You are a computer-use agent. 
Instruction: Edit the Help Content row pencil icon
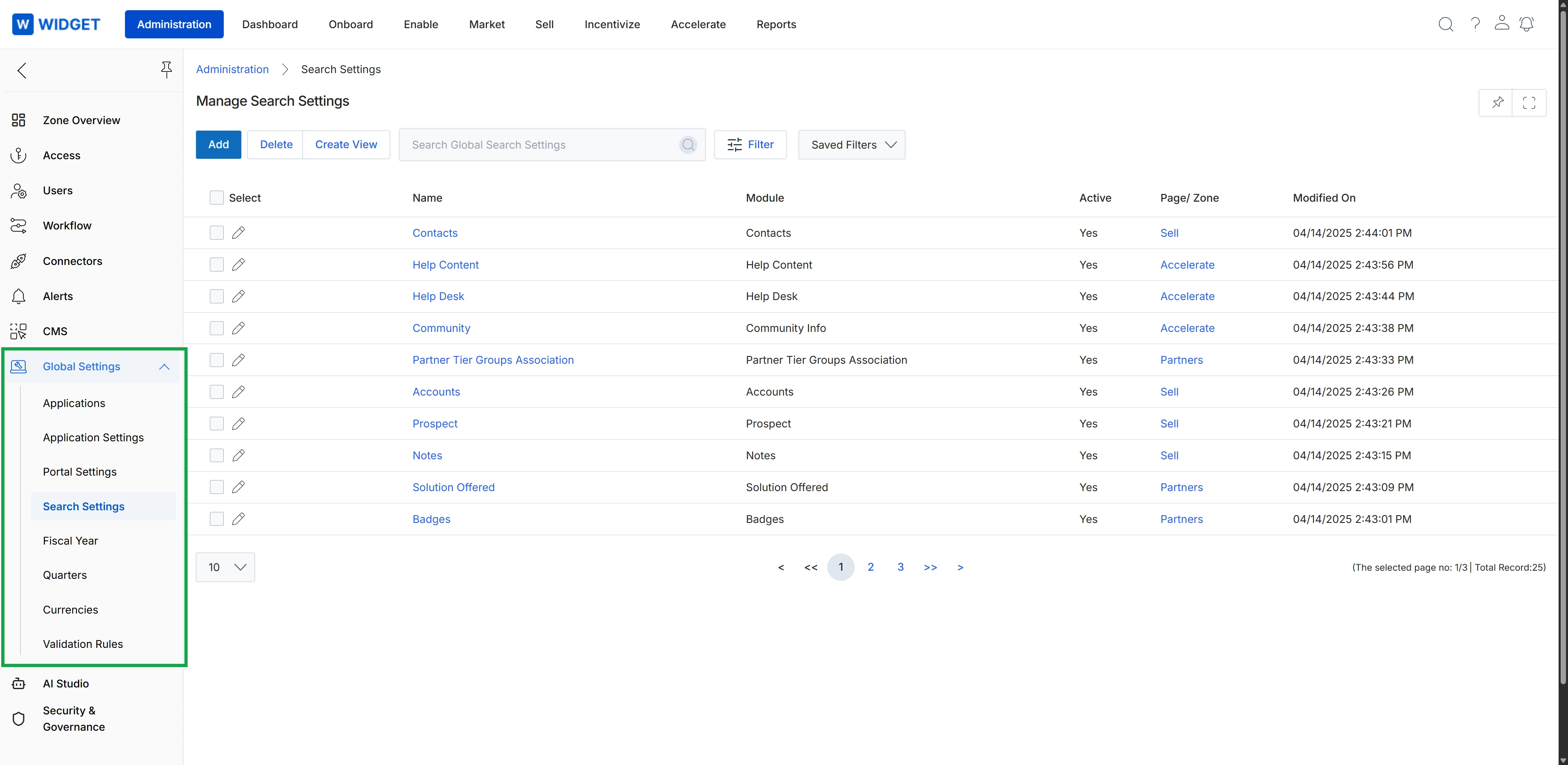point(238,265)
